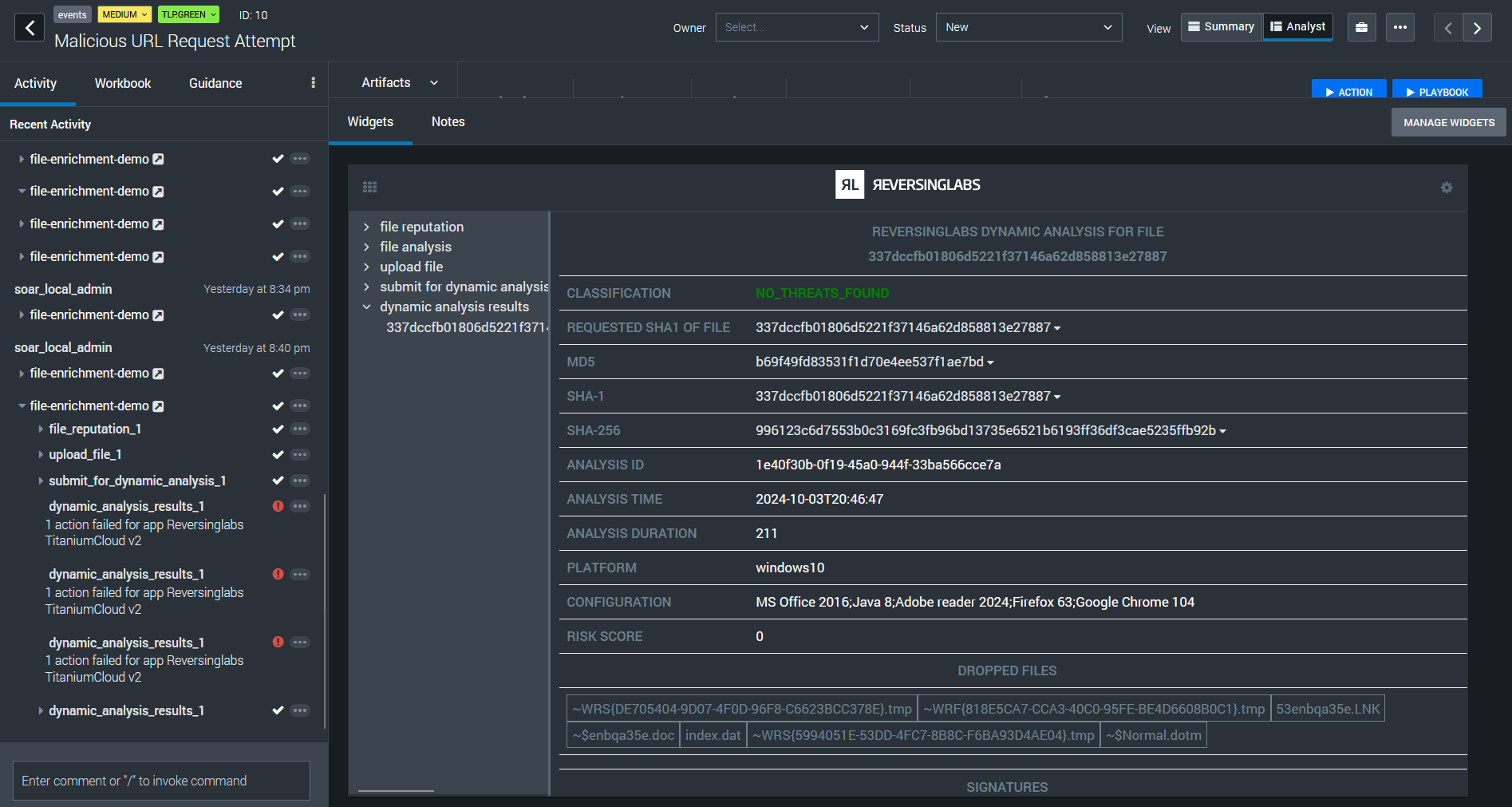The image size is (1512, 807).
Task: Click the events label tag
Action: point(72,14)
